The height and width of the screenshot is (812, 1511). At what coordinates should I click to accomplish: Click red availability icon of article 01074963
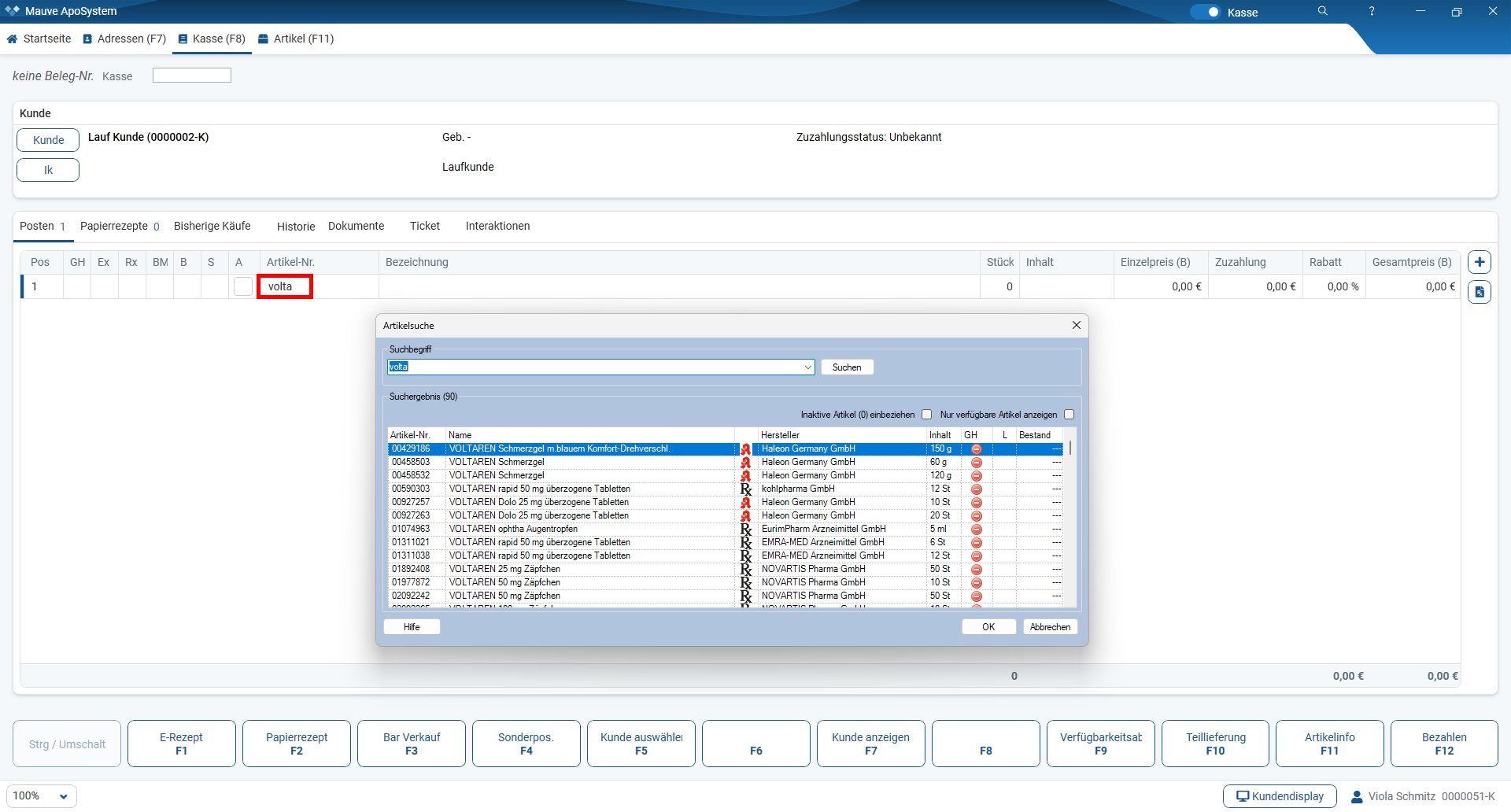[x=976, y=530]
